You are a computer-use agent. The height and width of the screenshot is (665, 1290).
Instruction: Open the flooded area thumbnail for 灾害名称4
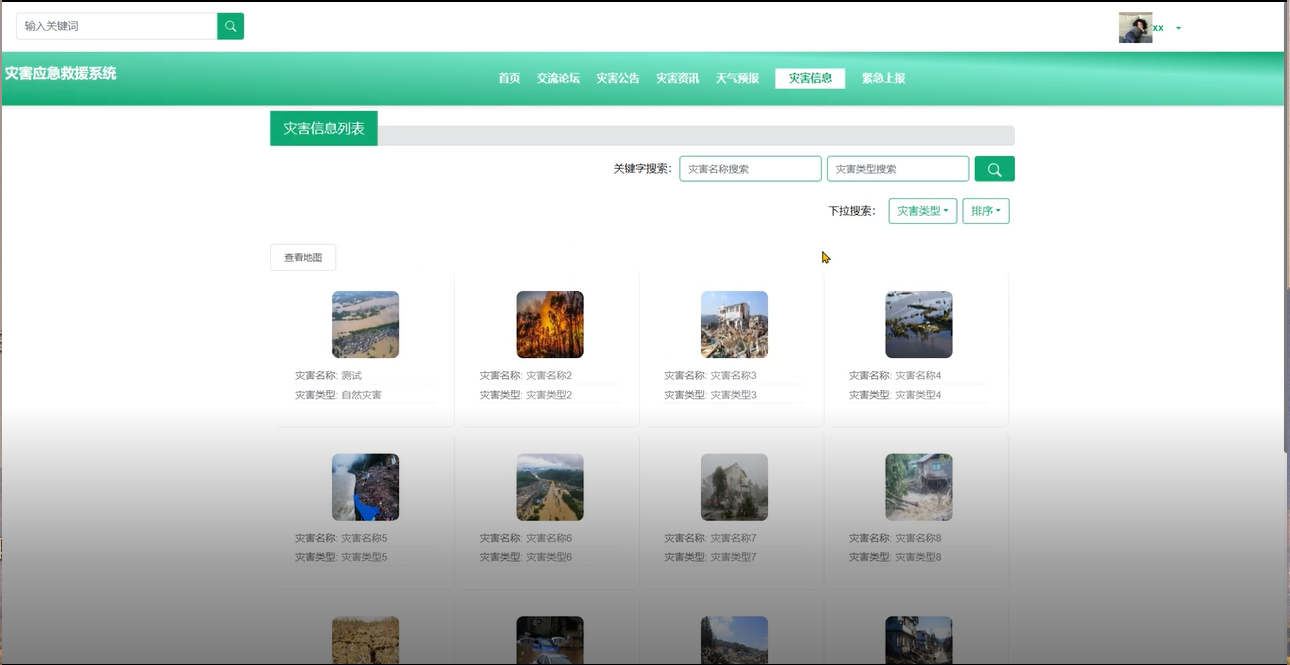(x=919, y=324)
